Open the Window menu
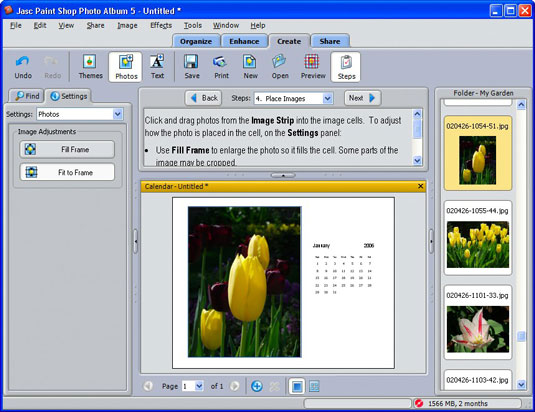Screen dimensions: 535x412 click(226, 25)
